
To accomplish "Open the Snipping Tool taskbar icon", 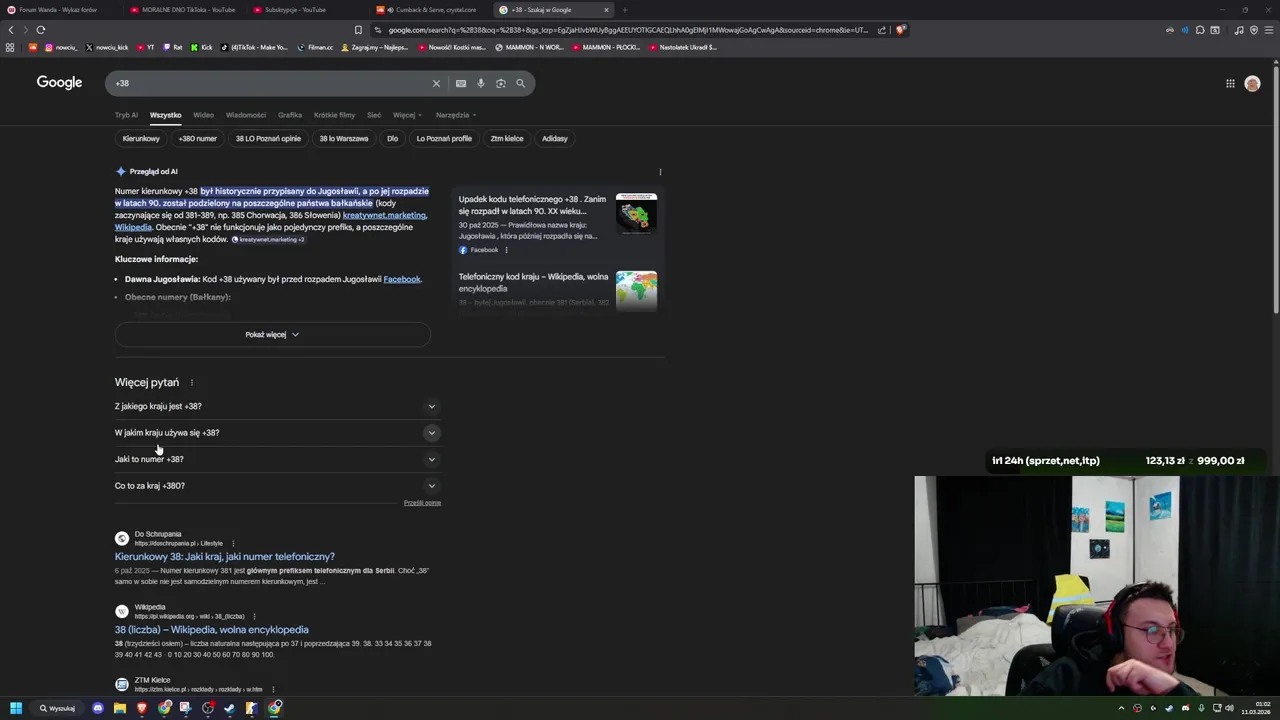I will tap(185, 708).
